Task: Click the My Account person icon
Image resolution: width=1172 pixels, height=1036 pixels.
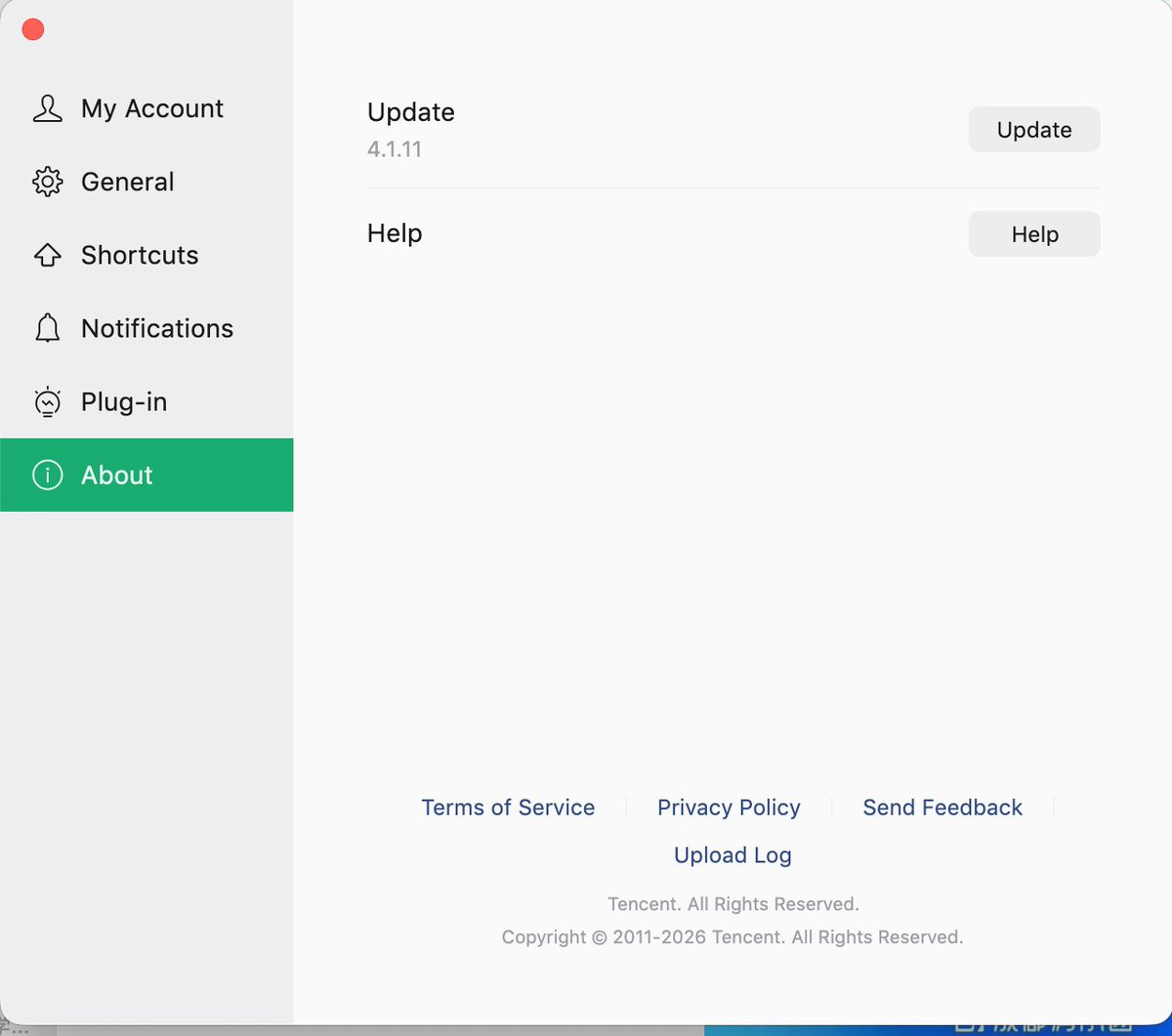Action: pyautogui.click(x=47, y=108)
